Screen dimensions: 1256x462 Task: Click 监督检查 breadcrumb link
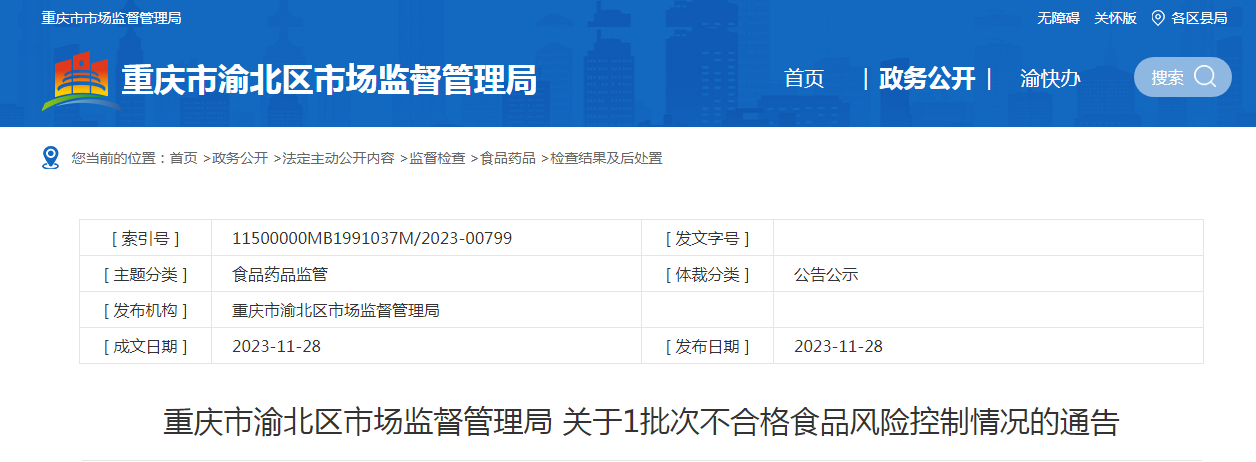[x=437, y=158]
